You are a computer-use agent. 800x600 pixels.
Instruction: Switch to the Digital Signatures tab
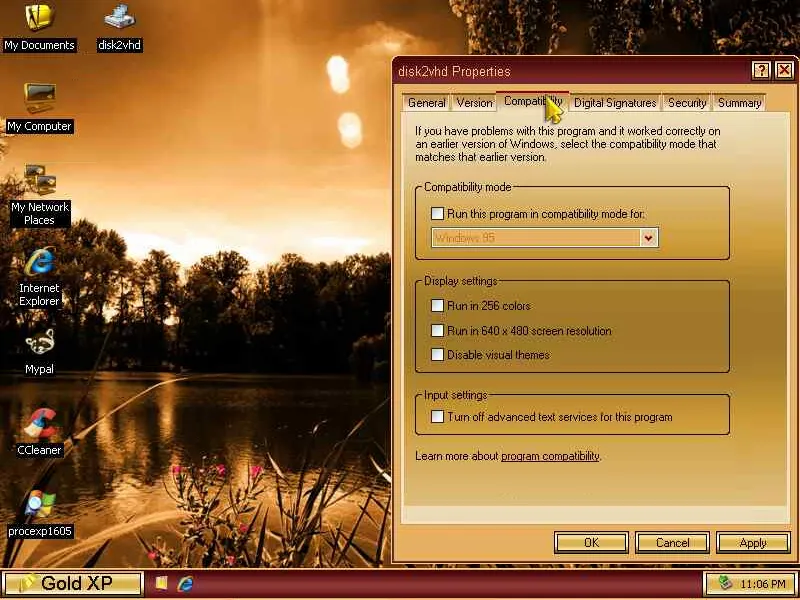coord(615,103)
